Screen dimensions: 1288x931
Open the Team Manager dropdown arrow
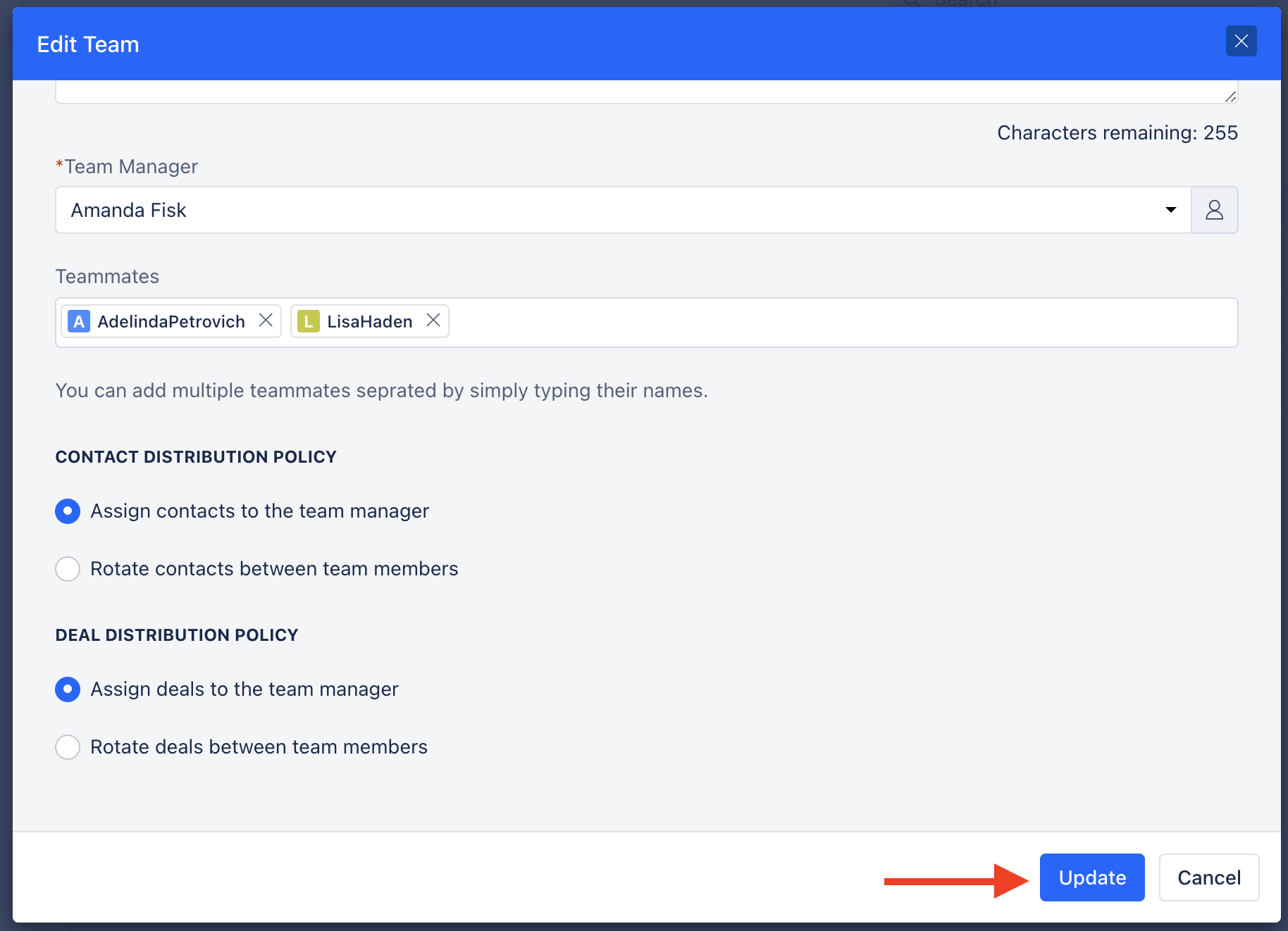[x=1170, y=210]
